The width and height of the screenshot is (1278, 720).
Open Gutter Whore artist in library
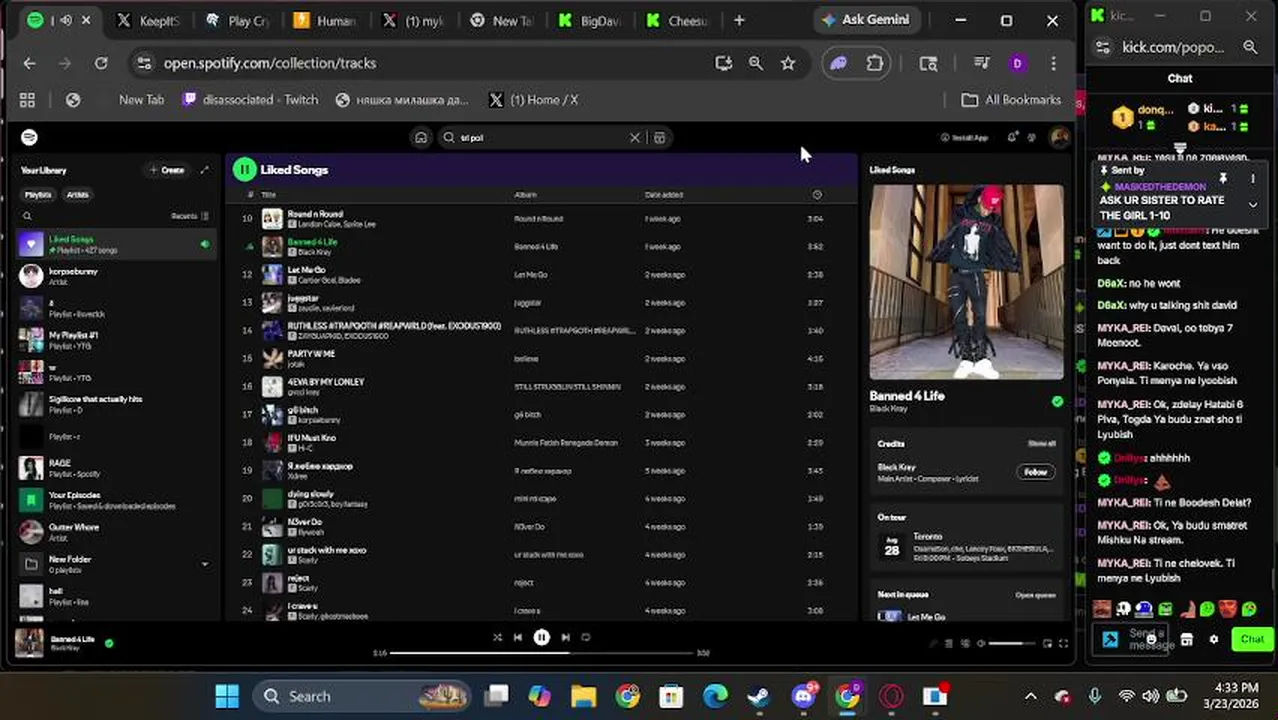pos(117,532)
